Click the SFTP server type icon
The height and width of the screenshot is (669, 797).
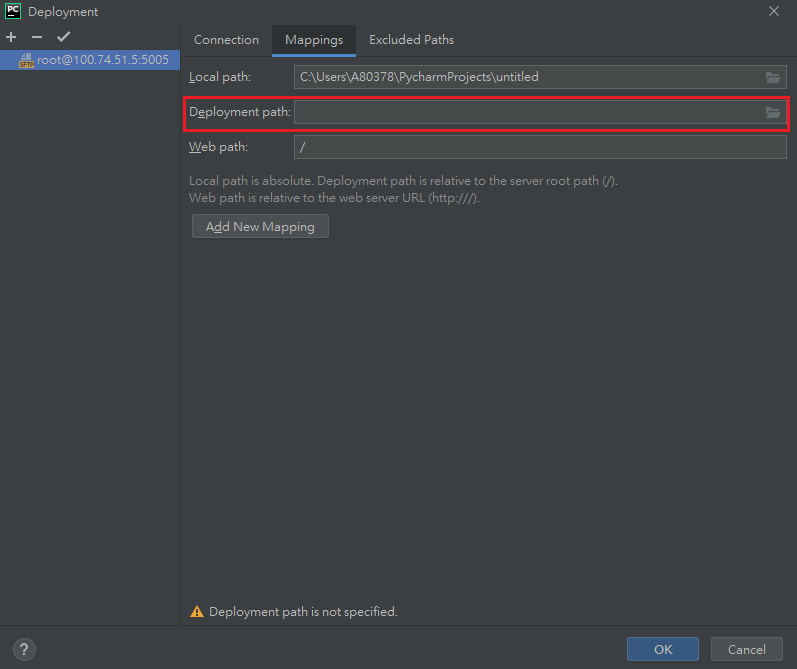(x=26, y=60)
